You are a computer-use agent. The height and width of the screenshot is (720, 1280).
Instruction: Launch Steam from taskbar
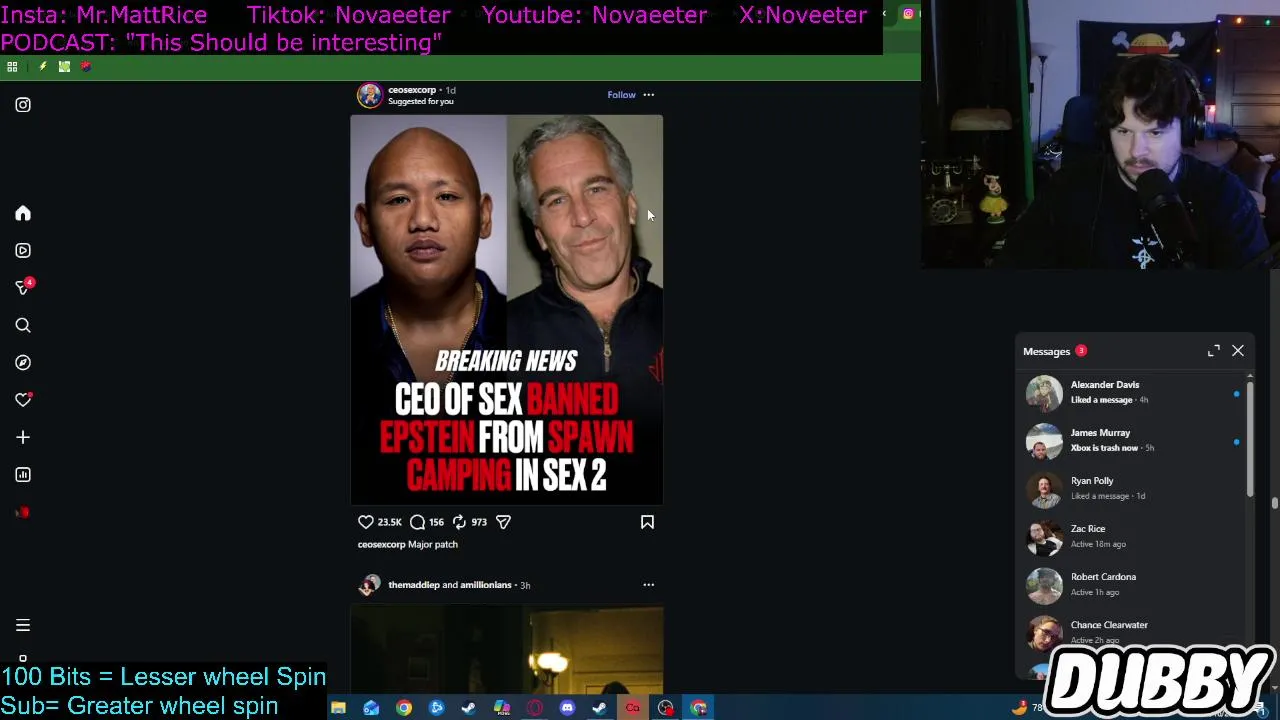coord(469,708)
